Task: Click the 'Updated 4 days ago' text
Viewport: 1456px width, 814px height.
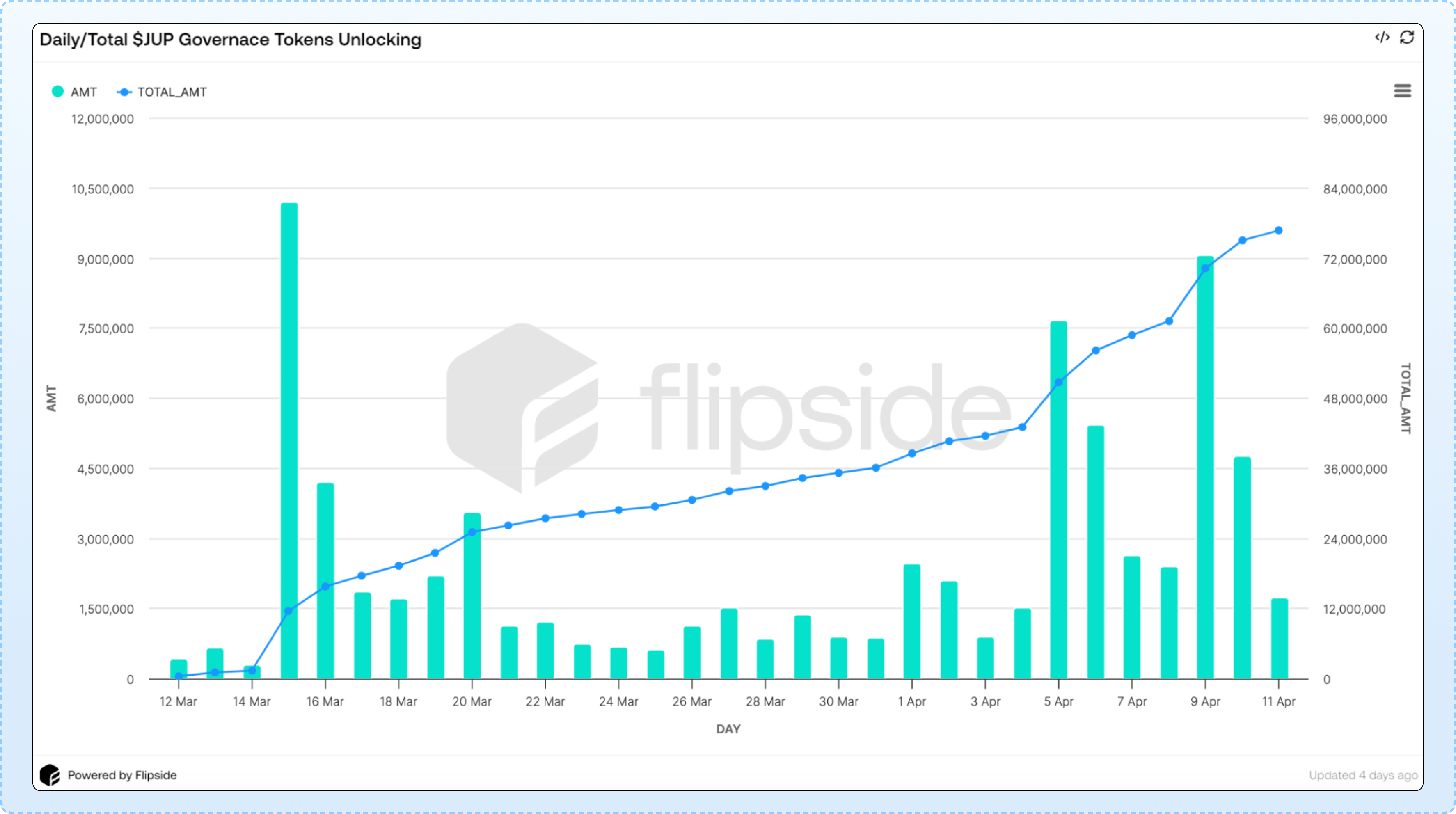Action: coord(1363,775)
